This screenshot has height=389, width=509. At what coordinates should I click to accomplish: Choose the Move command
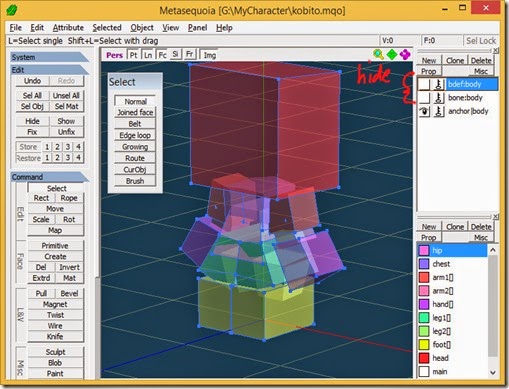(55, 209)
